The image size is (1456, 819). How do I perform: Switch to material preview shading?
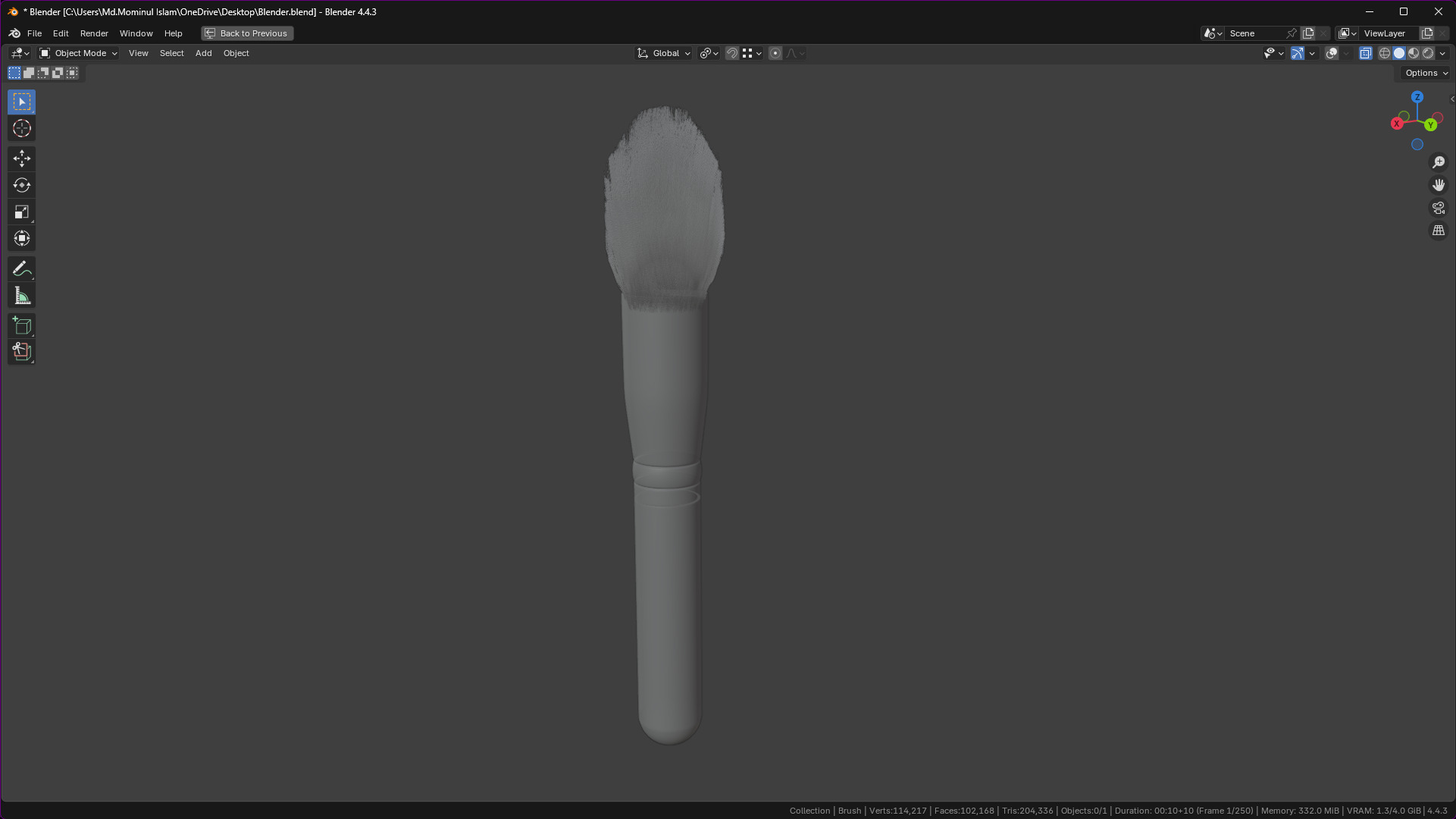click(x=1414, y=53)
